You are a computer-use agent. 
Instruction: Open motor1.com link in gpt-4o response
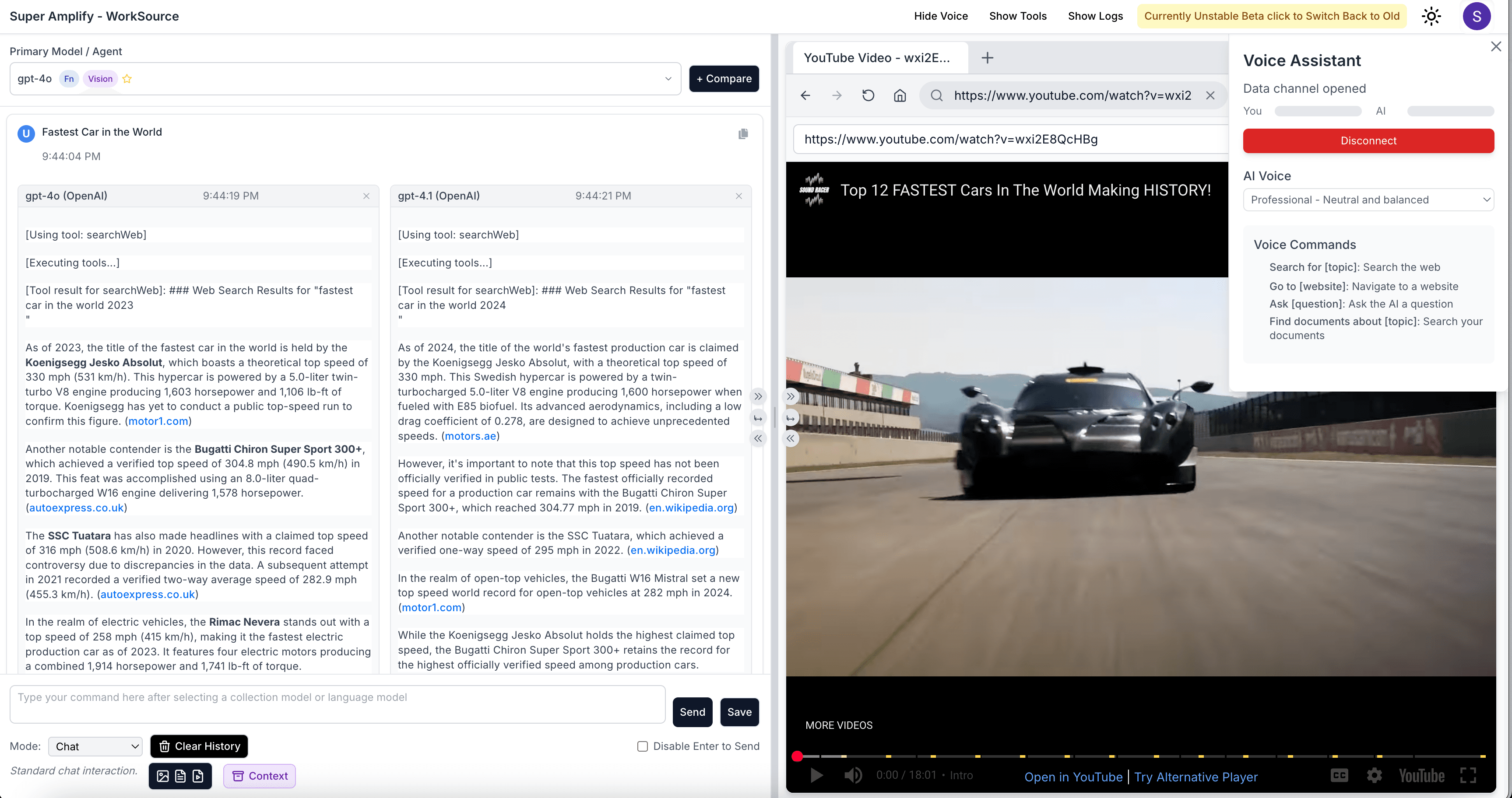coord(158,421)
